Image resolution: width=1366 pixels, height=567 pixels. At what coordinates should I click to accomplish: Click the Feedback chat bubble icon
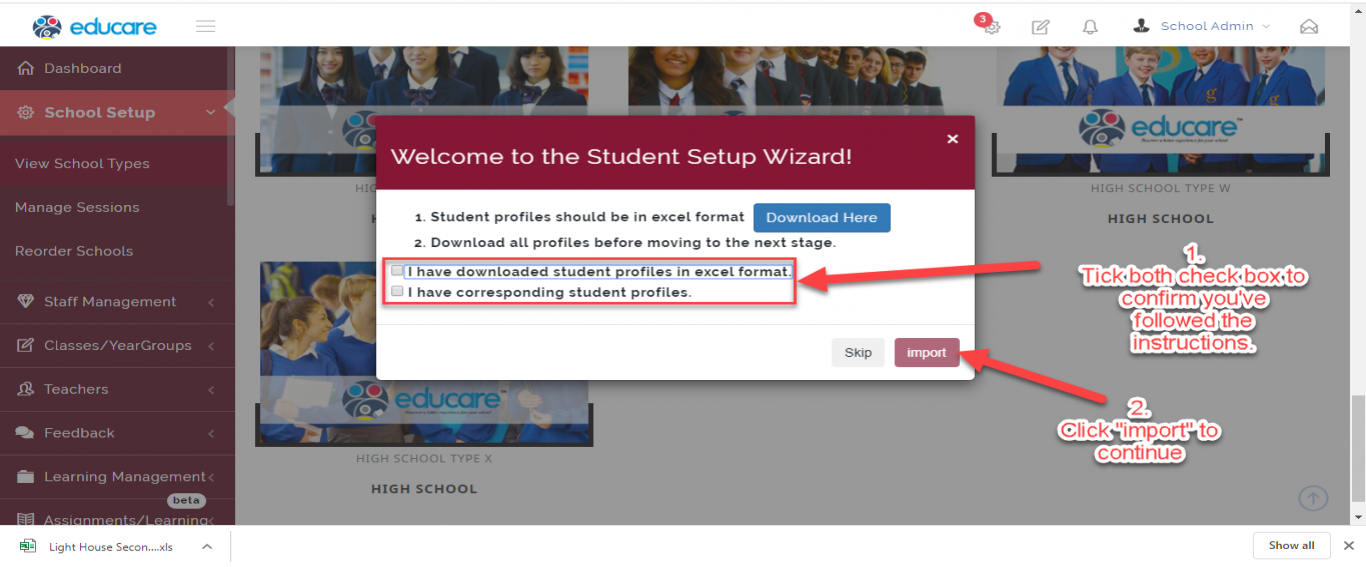click(25, 433)
